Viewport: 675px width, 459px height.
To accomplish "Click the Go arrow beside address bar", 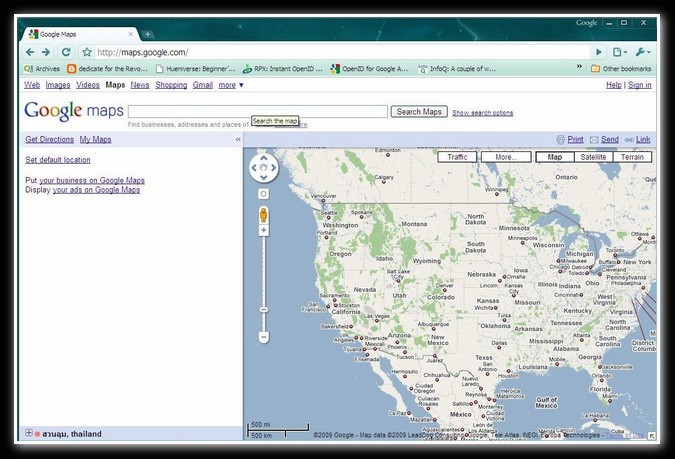I will [599, 52].
